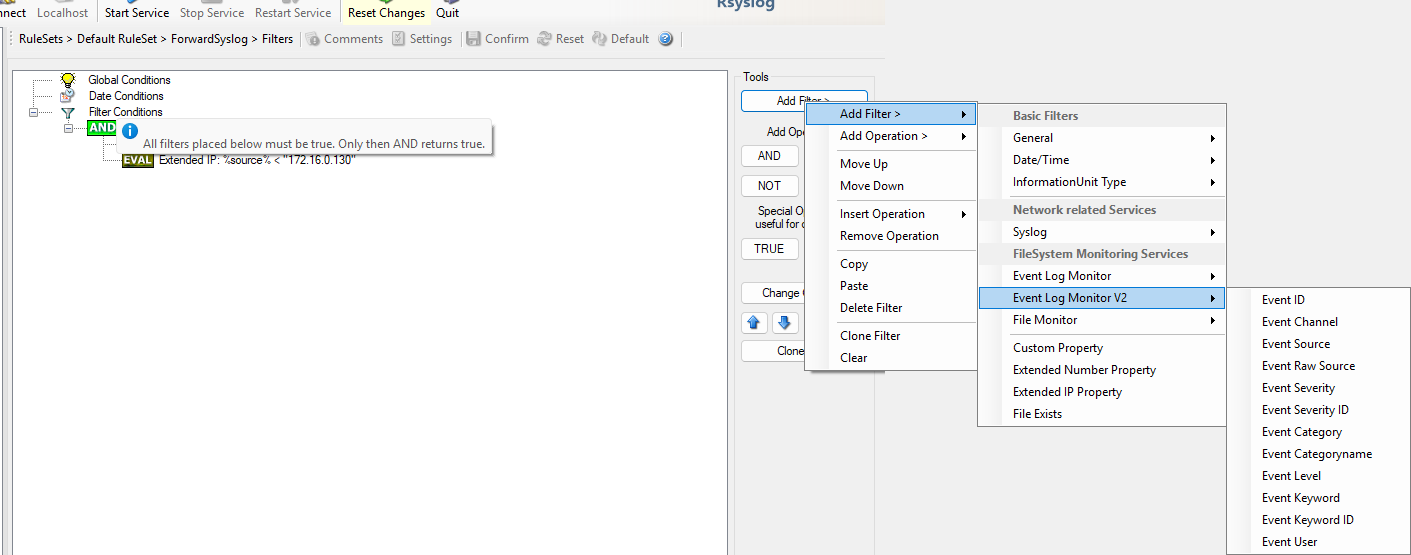Choose Move Up from the context menu
Image resolution: width=1411 pixels, height=555 pixels.
click(890, 164)
